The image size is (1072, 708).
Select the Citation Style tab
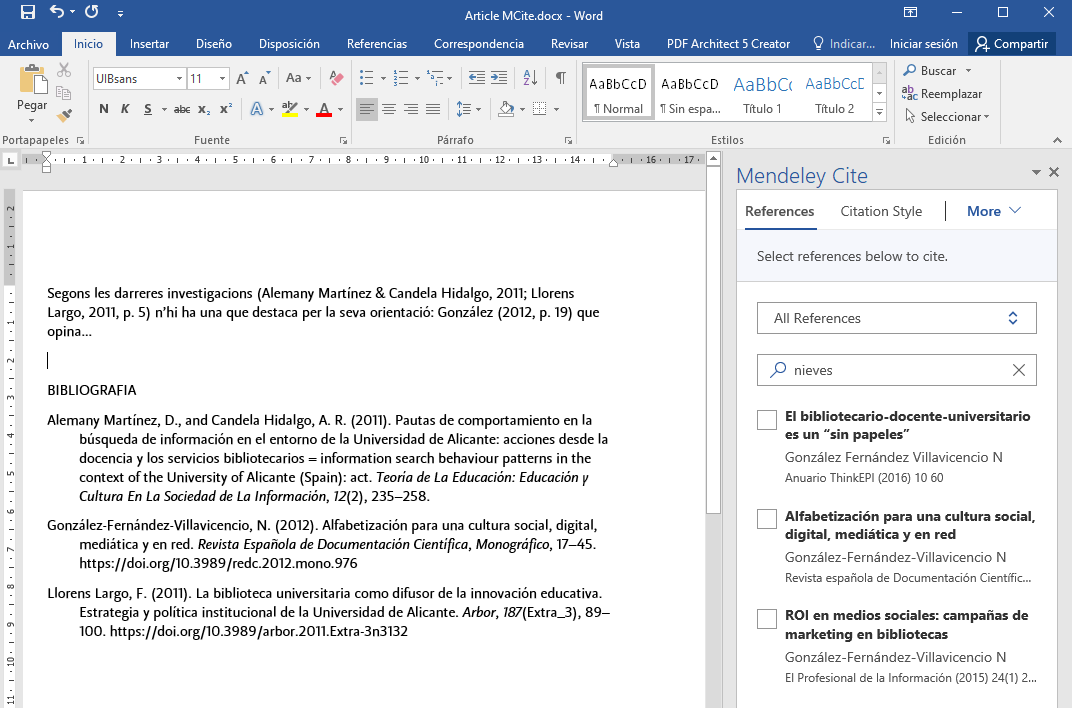881,211
